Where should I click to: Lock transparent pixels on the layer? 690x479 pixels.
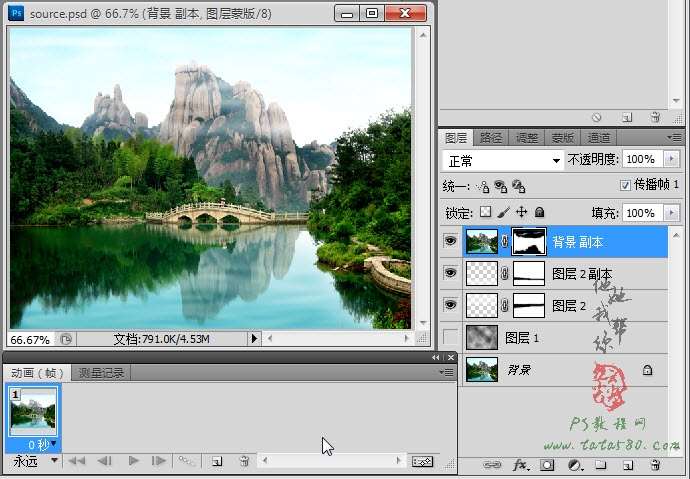click(x=485, y=212)
